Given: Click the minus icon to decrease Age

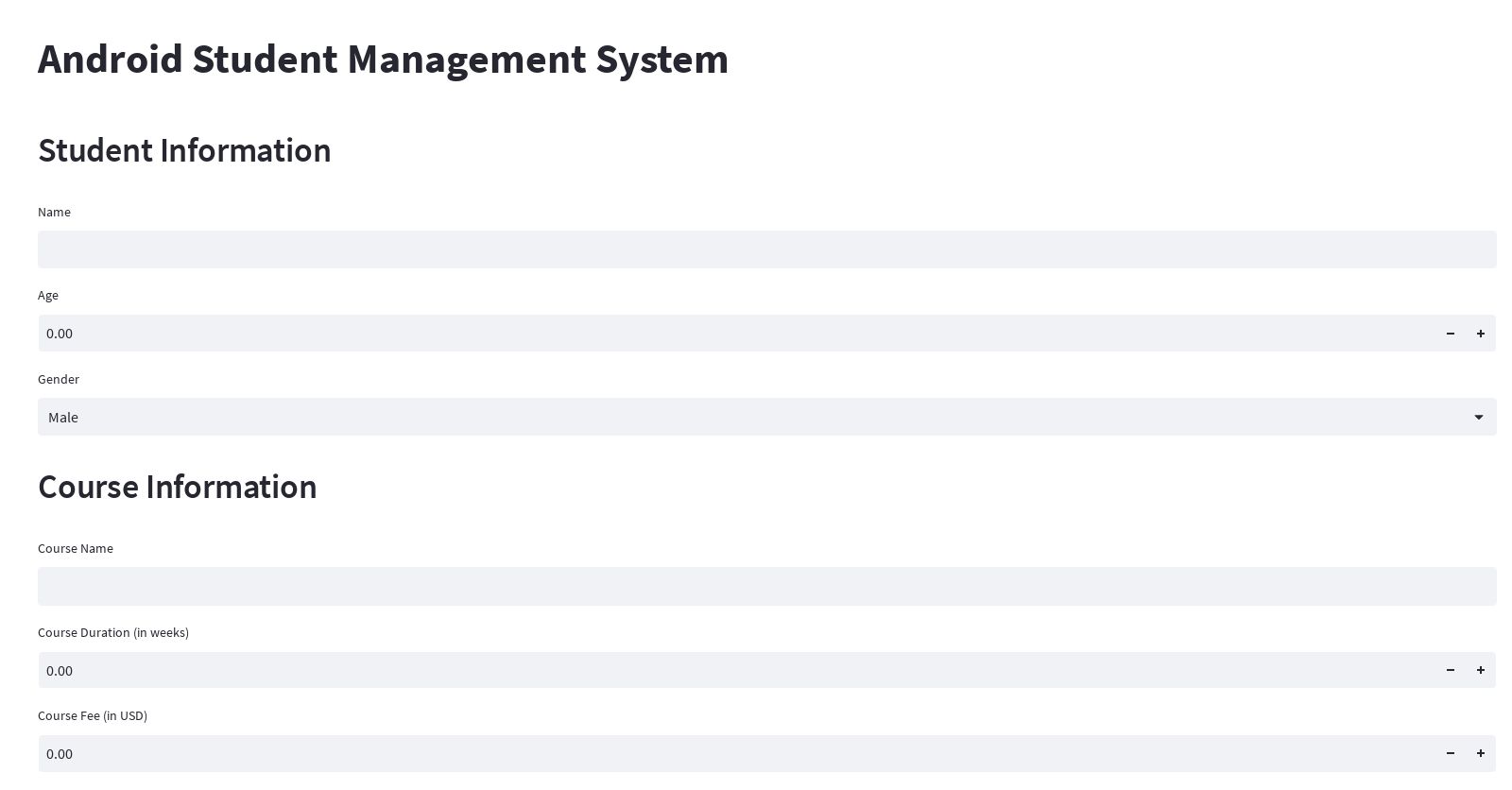Looking at the screenshot, I should pyautogui.click(x=1451, y=334).
